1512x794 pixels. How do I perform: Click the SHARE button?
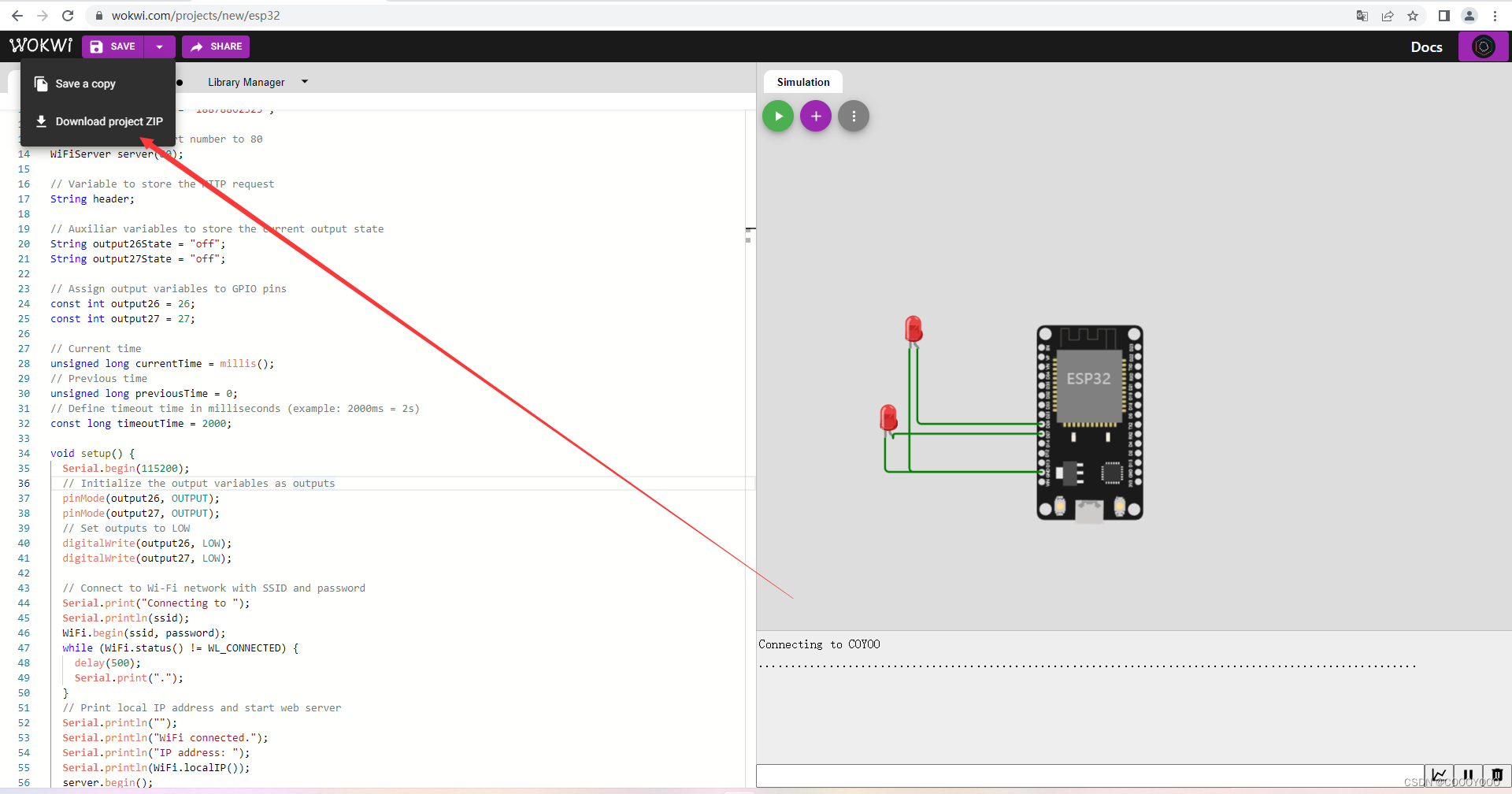click(215, 46)
